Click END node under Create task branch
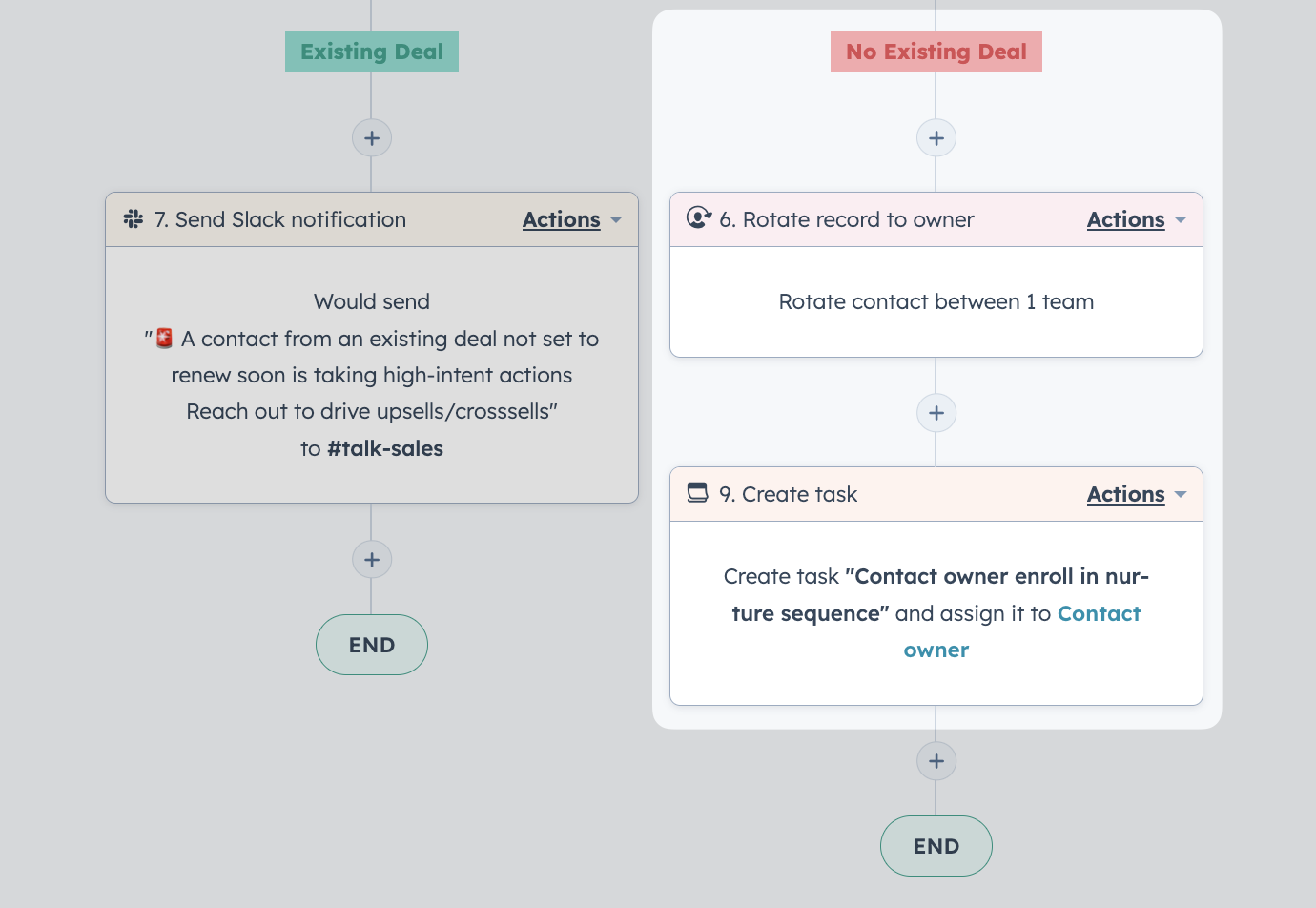The height and width of the screenshot is (908, 1316). pyautogui.click(x=936, y=846)
